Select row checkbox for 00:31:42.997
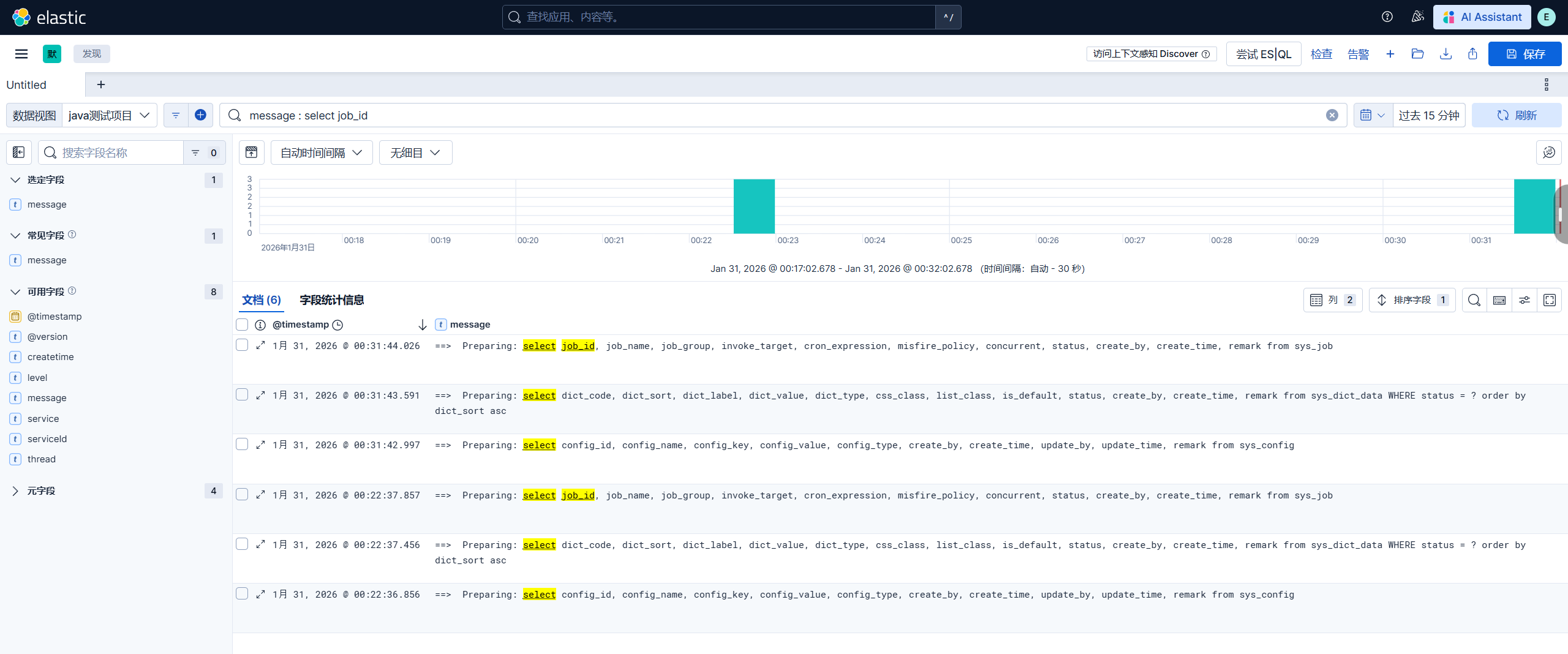Image resolution: width=1568 pixels, height=654 pixels. [242, 444]
